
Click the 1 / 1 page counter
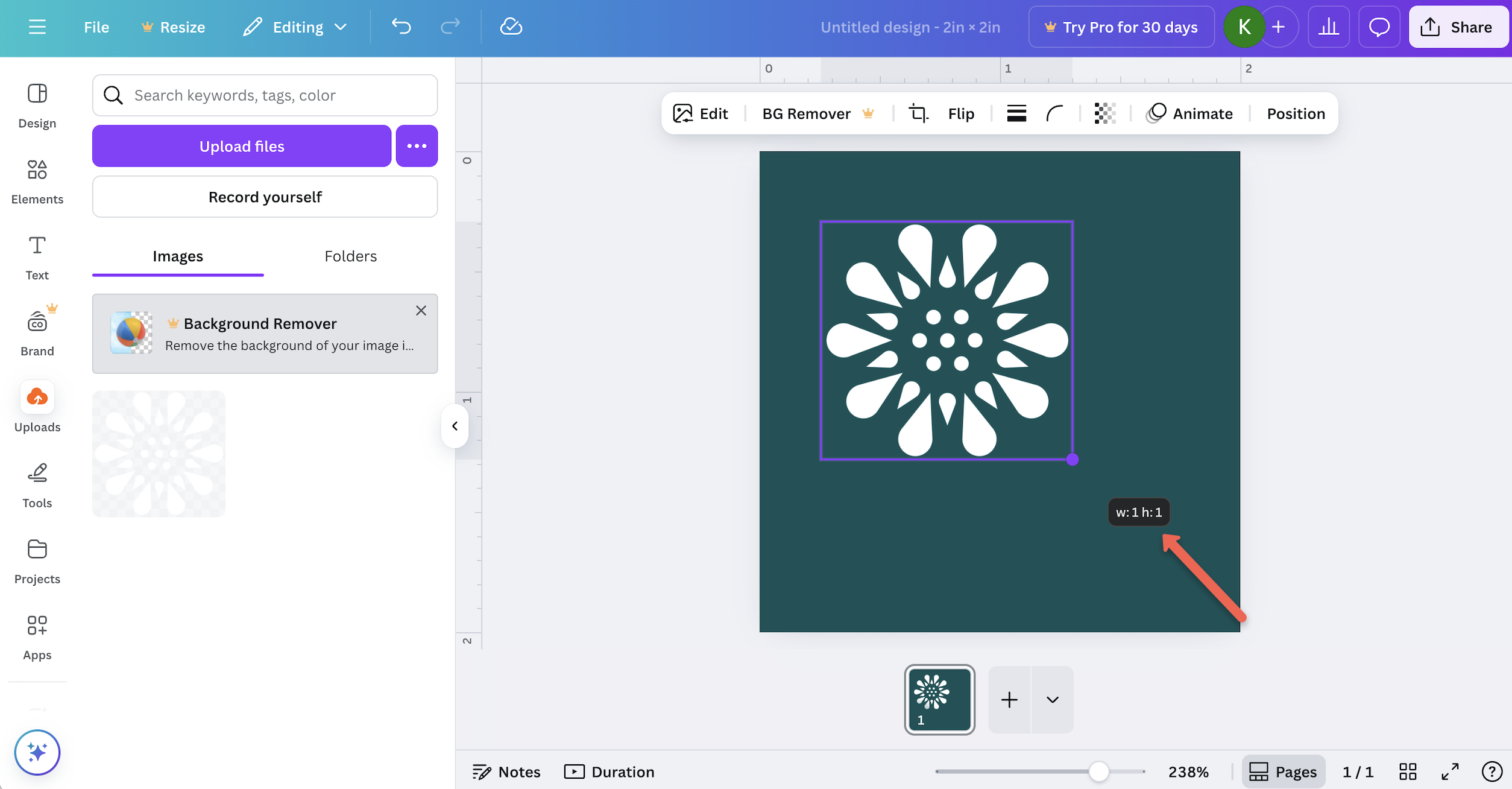(x=1358, y=772)
